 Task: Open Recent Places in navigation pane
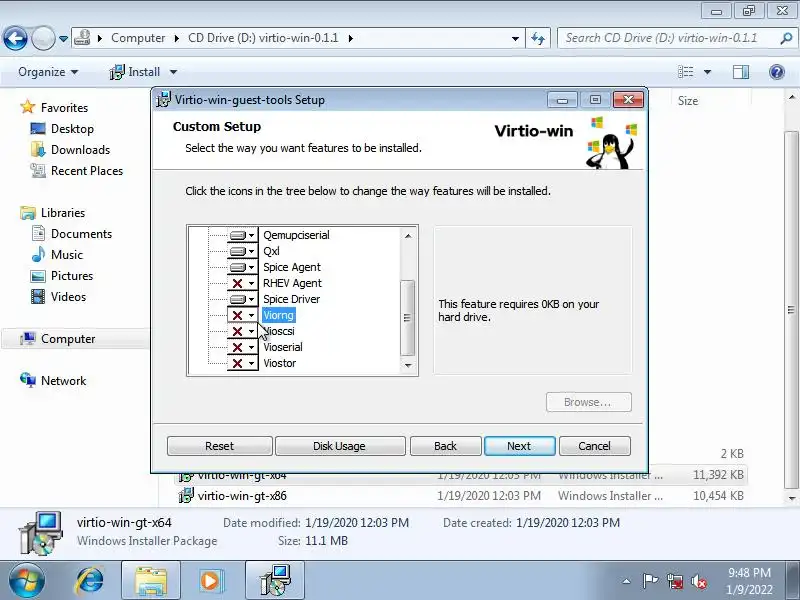coord(87,170)
